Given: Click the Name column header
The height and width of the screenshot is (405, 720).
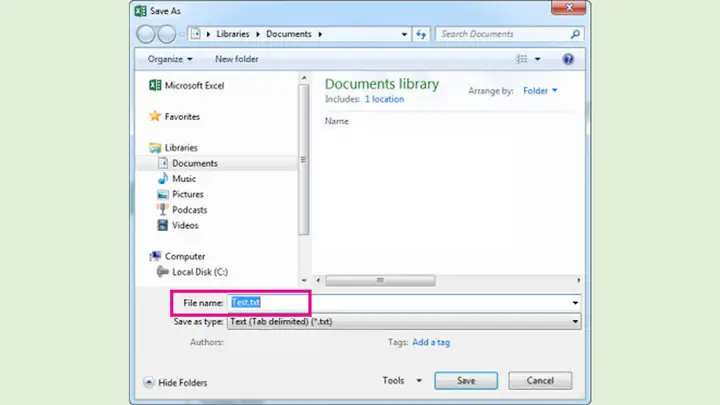Looking at the screenshot, I should [x=337, y=121].
